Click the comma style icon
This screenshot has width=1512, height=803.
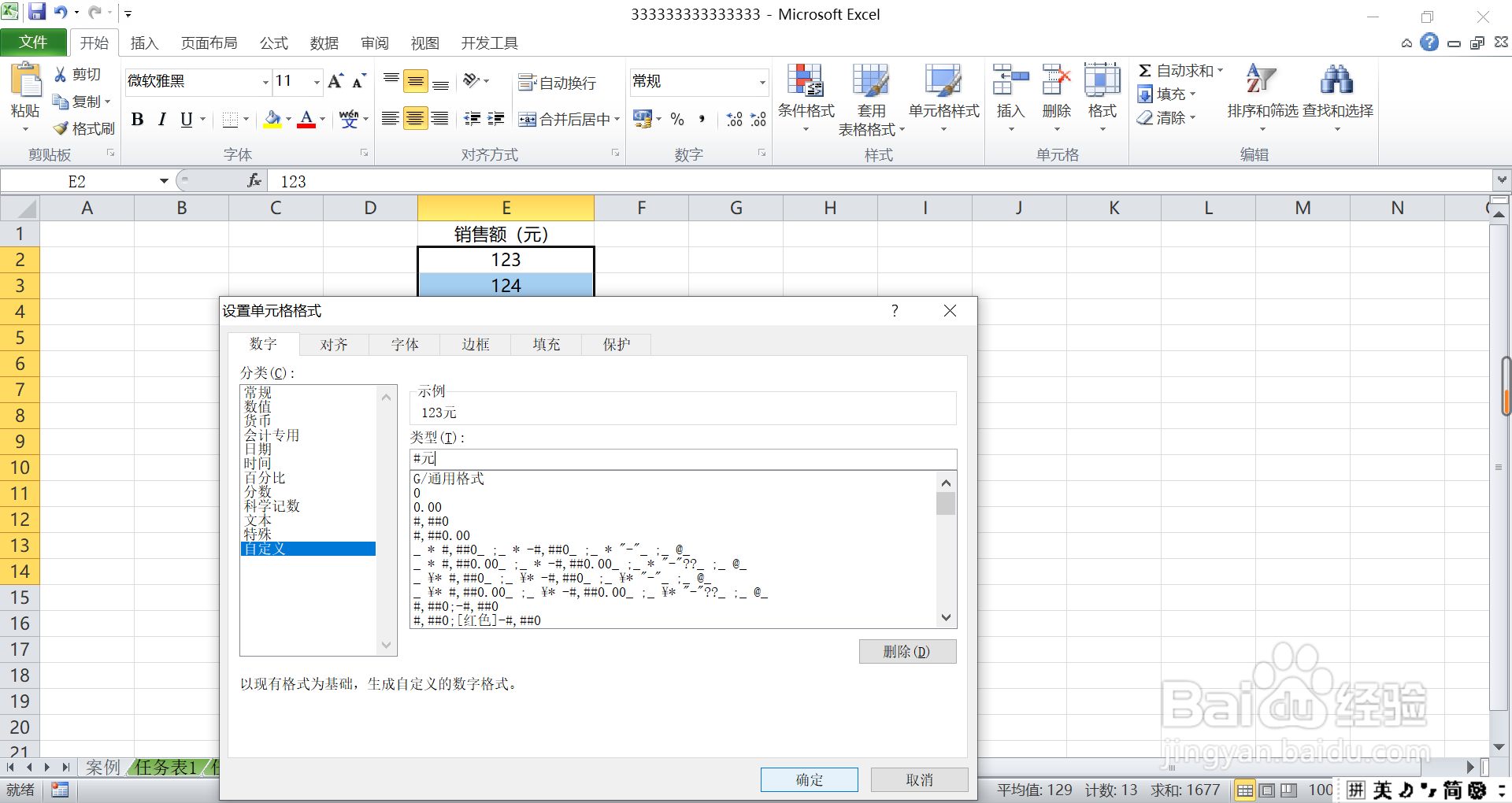point(702,119)
